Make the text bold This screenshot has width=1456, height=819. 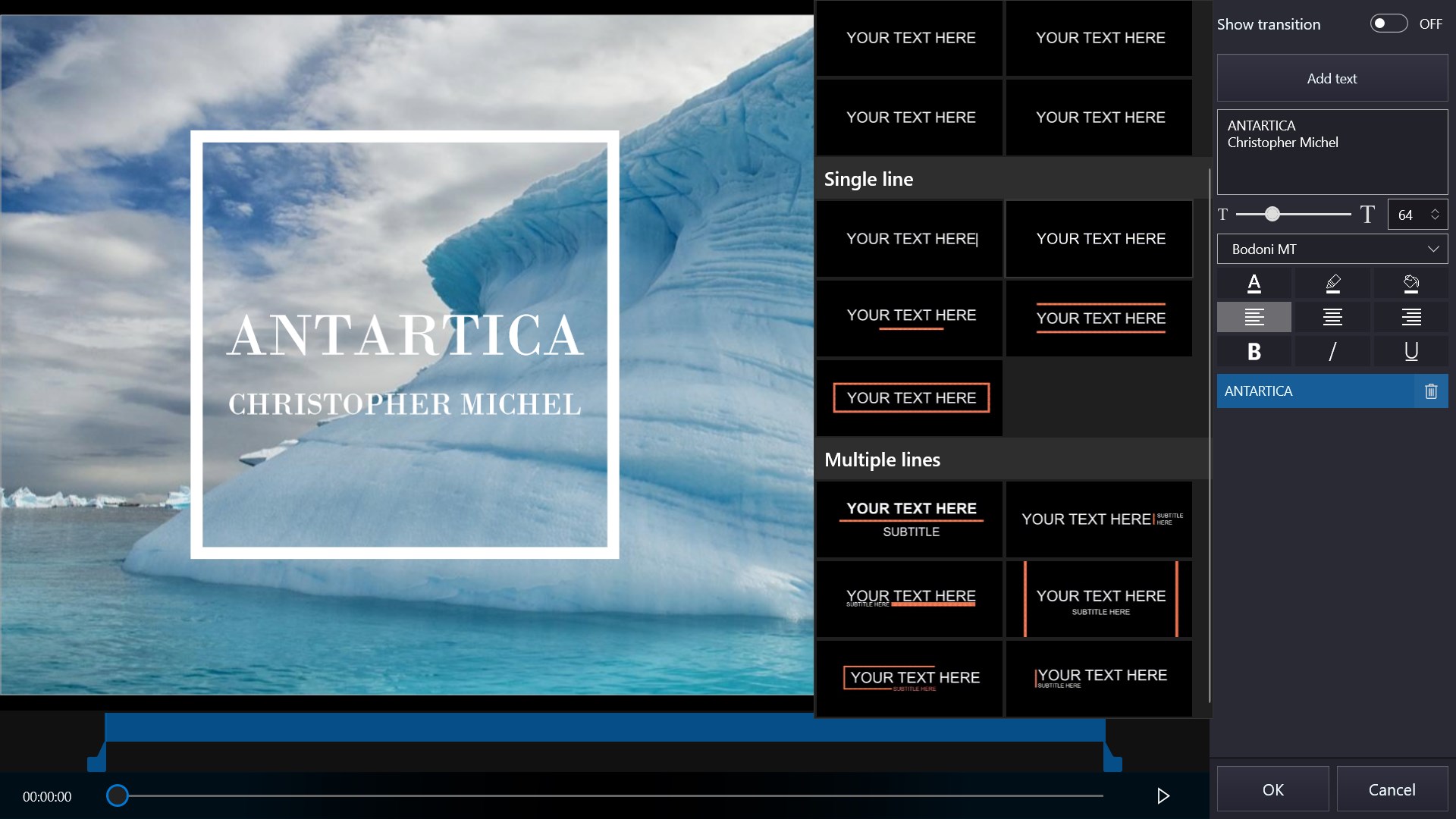point(1254,351)
